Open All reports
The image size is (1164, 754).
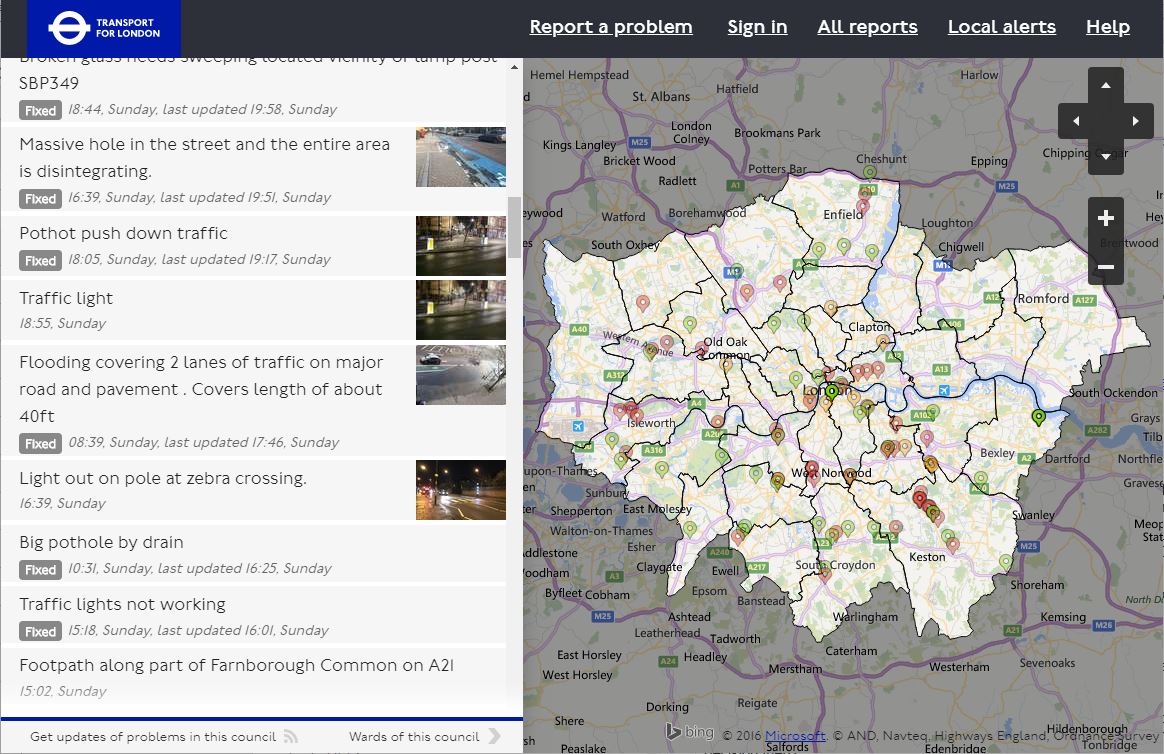(867, 27)
